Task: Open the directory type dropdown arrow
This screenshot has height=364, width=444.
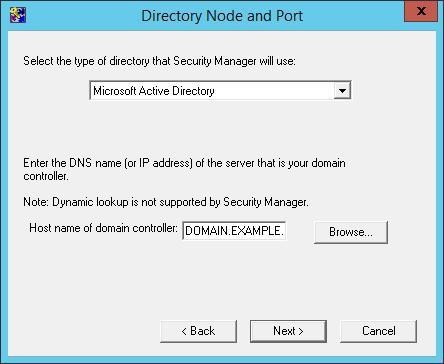Action: [x=342, y=91]
